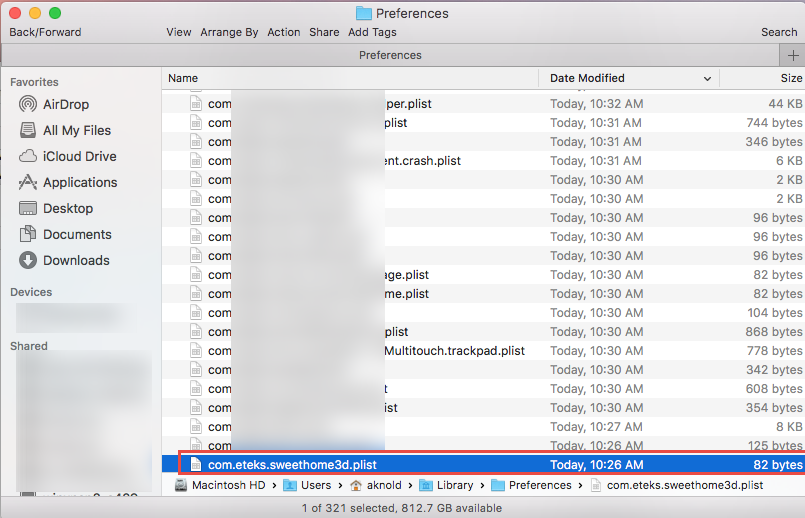Click the Share toolbar button
The image size is (805, 518).
[x=324, y=32]
